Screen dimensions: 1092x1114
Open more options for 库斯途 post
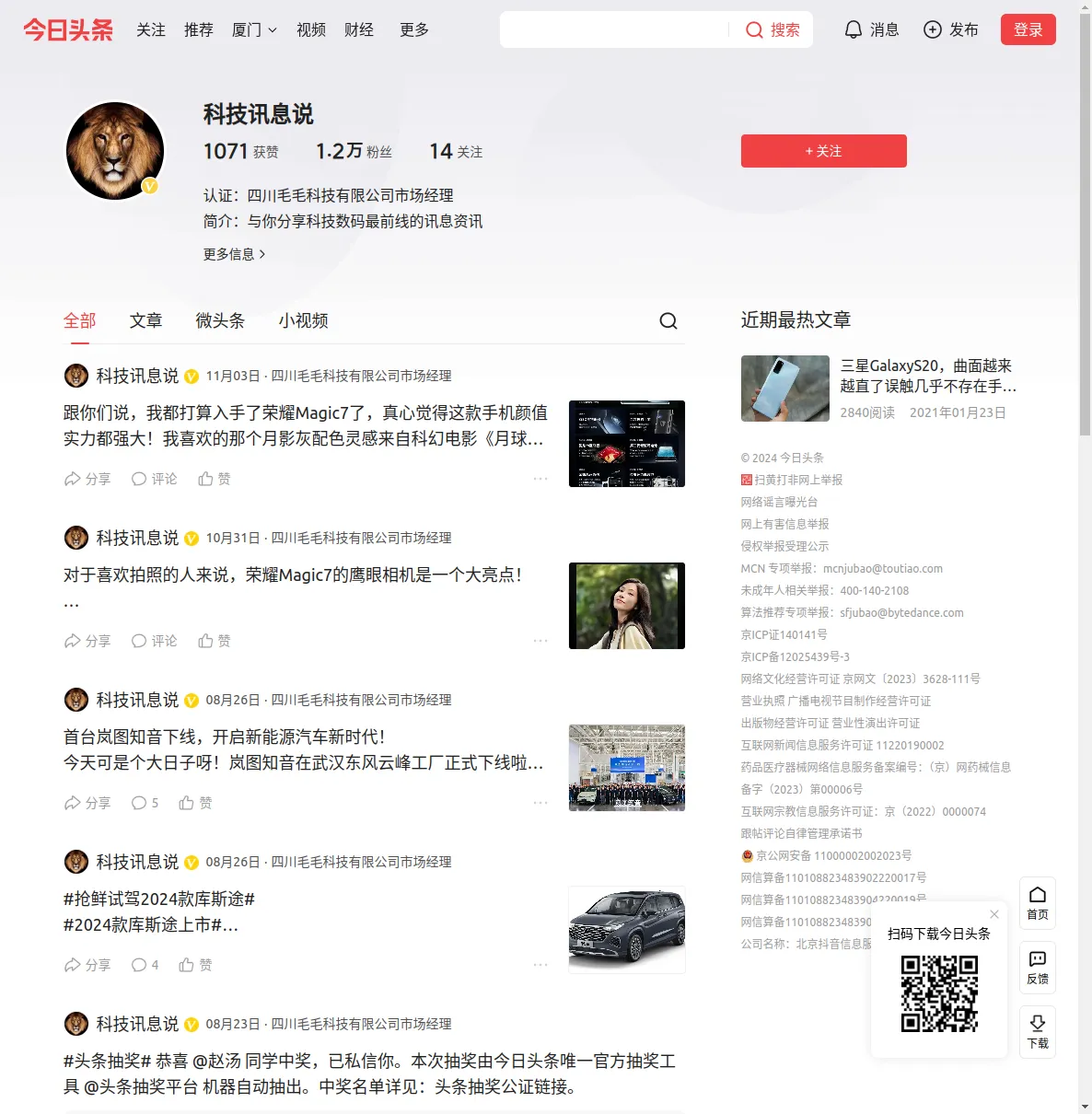[x=540, y=965]
